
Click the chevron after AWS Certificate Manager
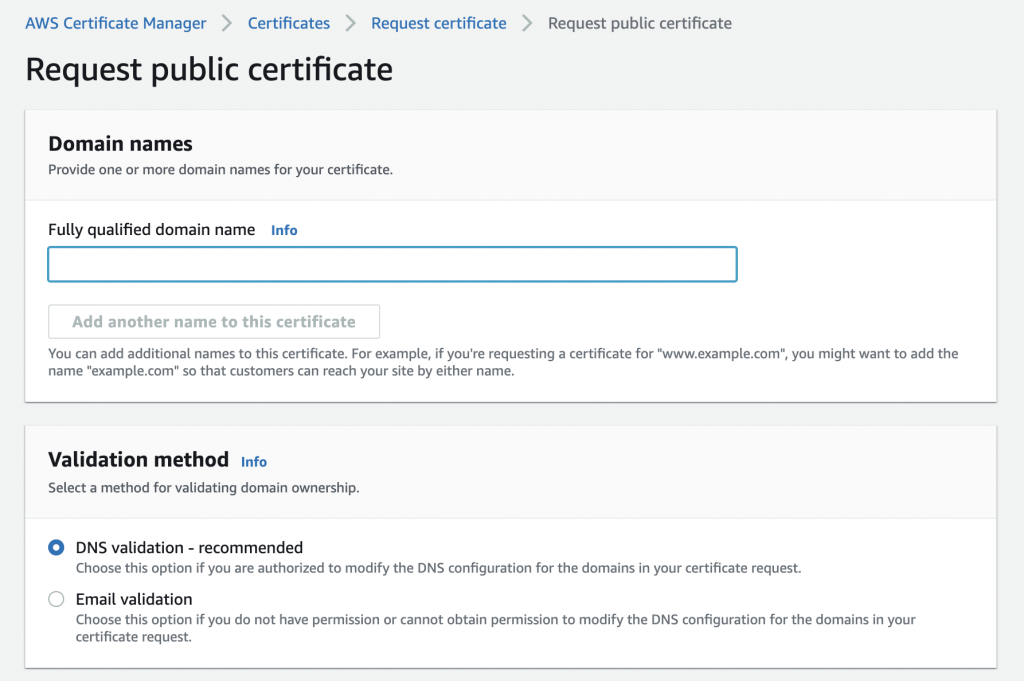[228, 23]
